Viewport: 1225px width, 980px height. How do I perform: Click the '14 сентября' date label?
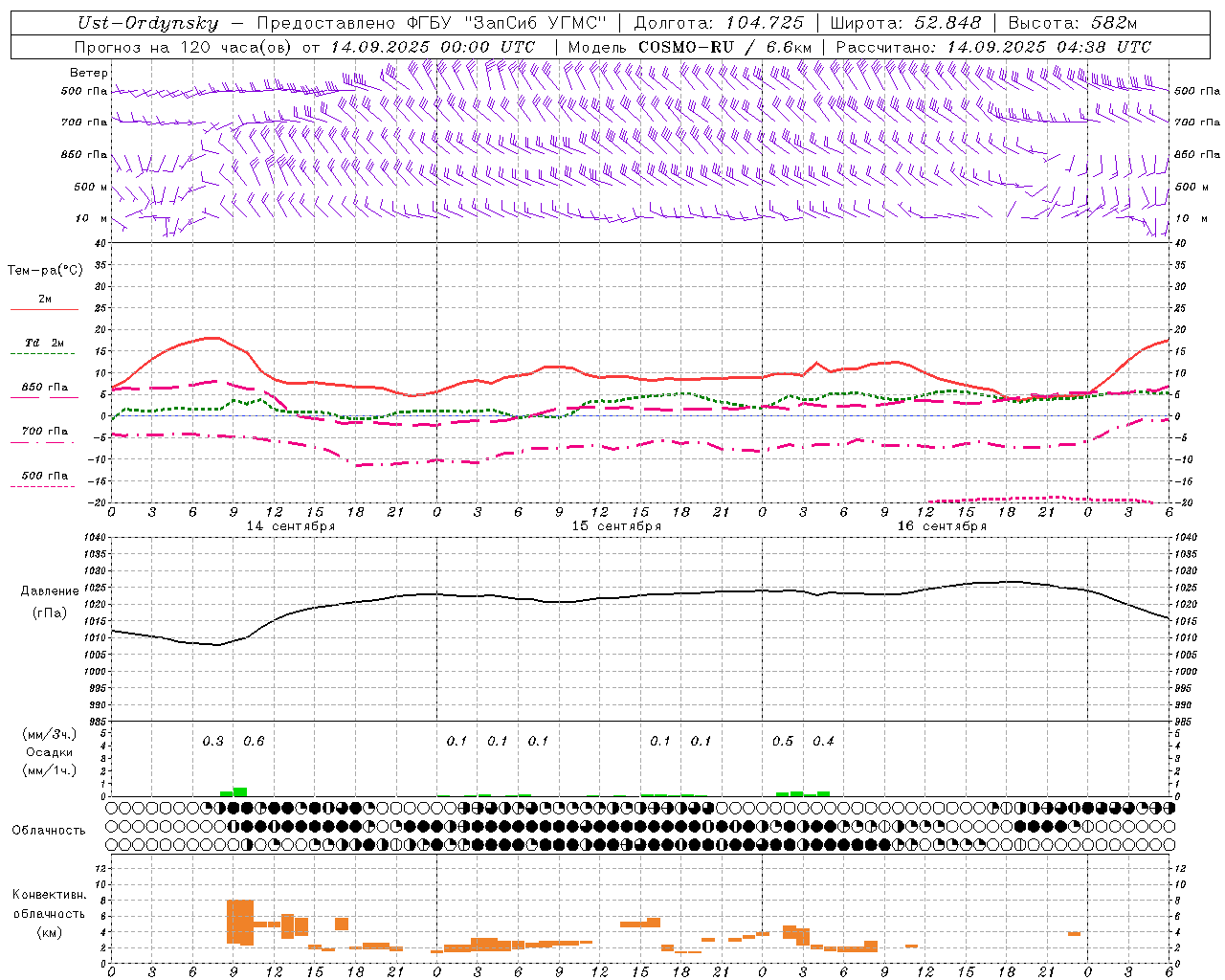291,526
